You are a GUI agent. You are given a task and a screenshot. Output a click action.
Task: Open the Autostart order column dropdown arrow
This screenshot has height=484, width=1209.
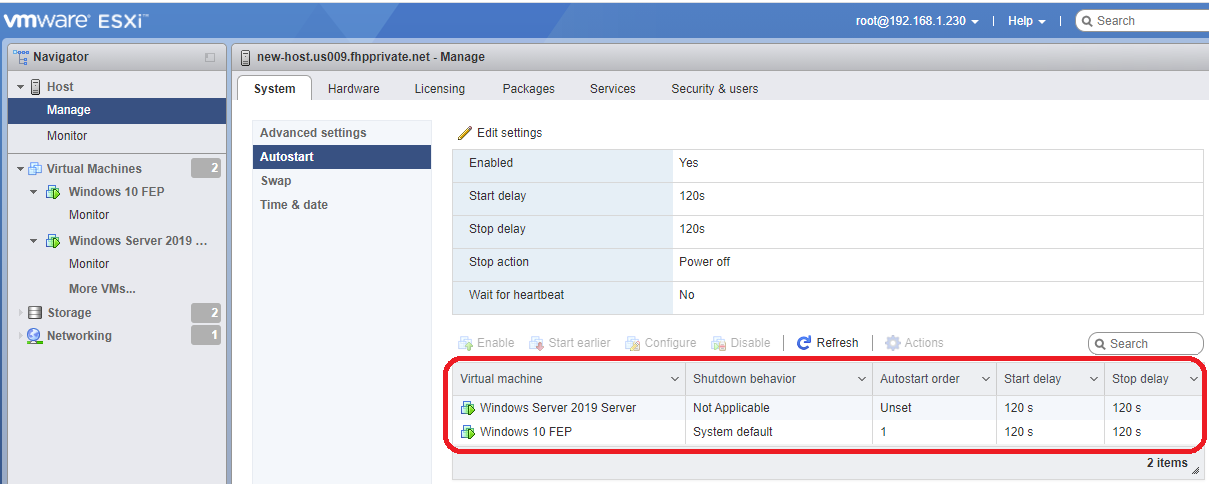(x=985, y=380)
